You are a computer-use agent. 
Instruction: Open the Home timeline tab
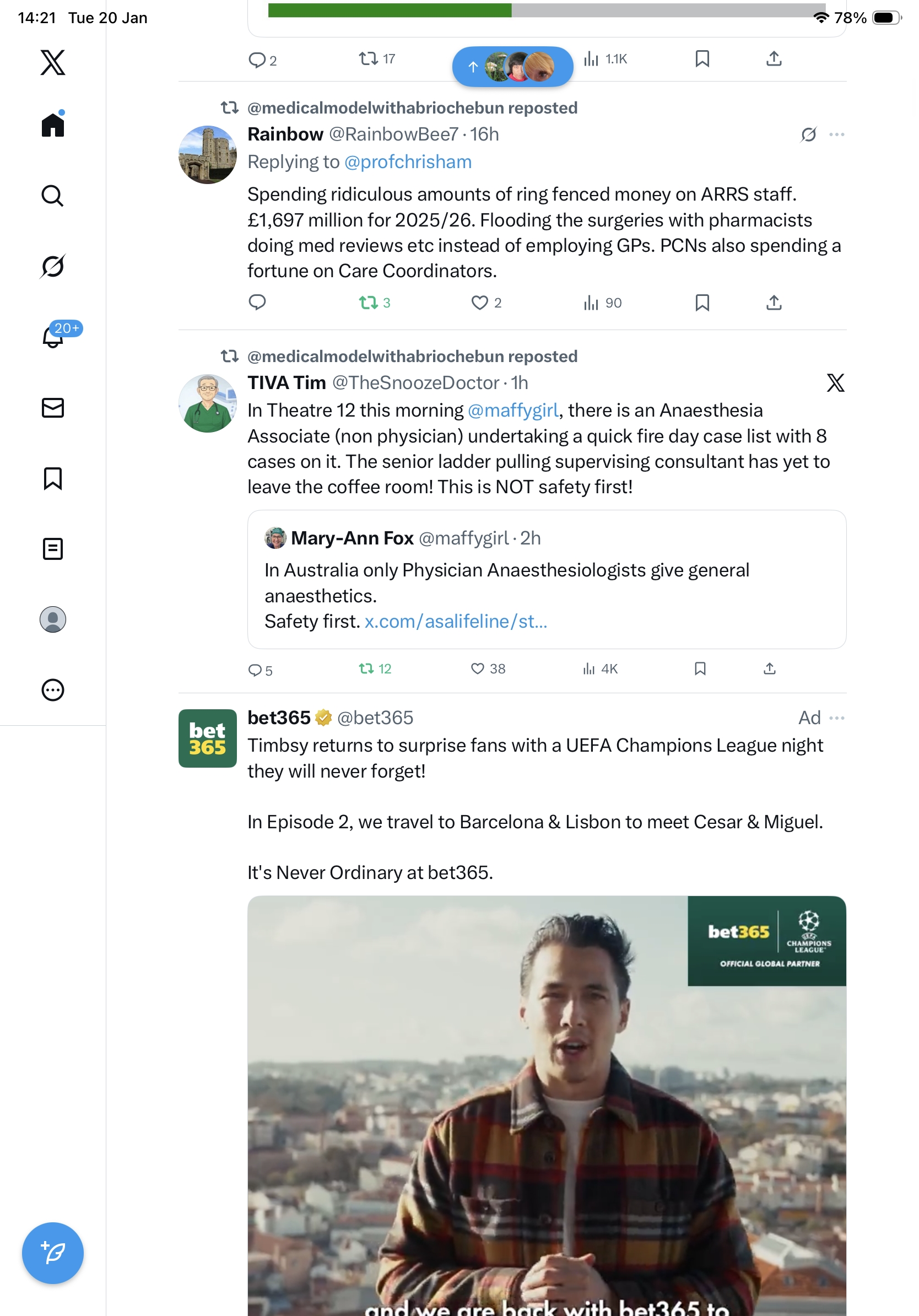point(53,125)
